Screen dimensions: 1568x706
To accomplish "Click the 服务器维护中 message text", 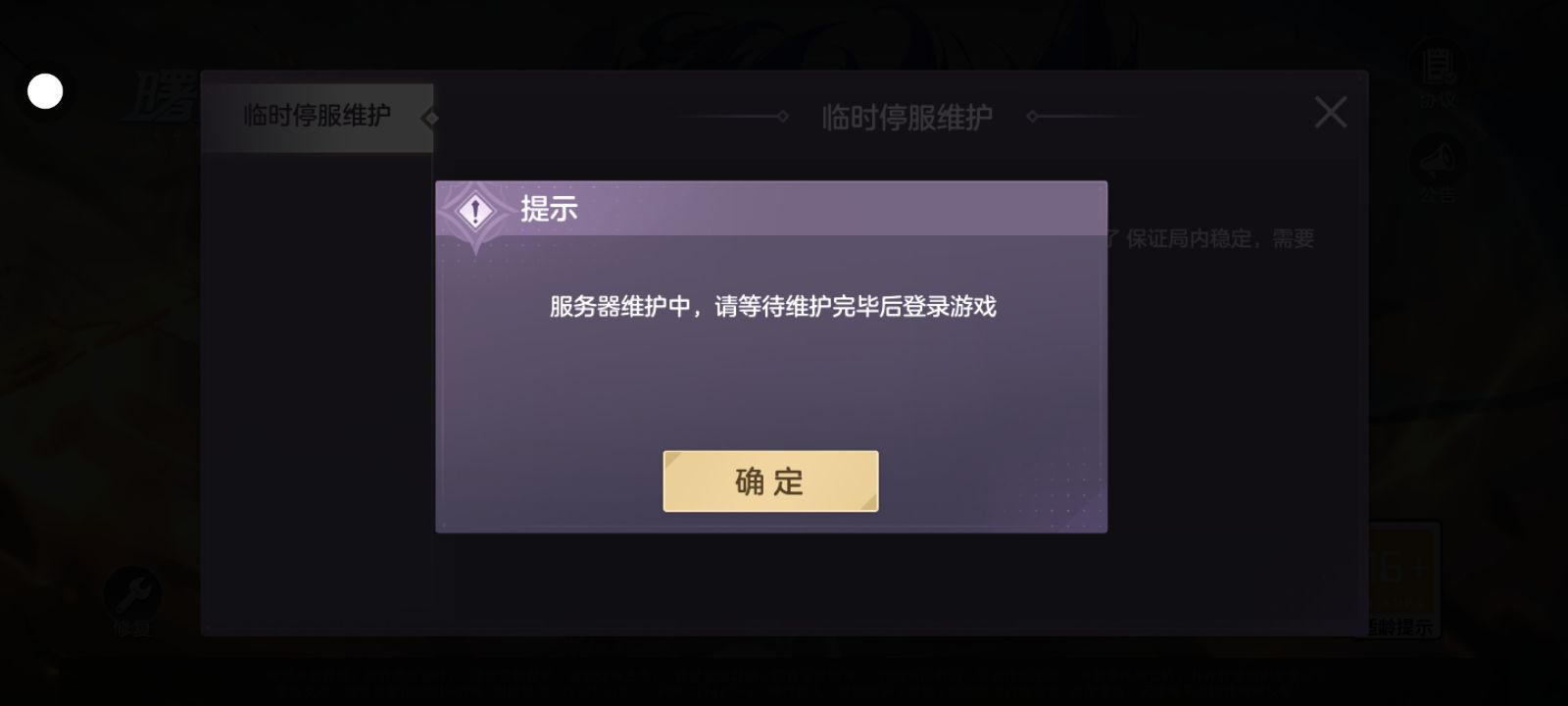I will 772,307.
